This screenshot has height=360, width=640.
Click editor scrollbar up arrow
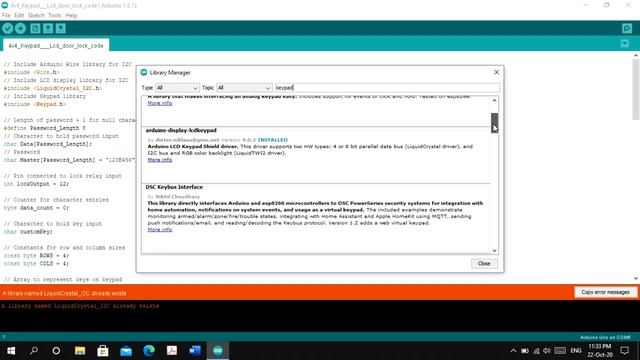(x=636, y=56)
